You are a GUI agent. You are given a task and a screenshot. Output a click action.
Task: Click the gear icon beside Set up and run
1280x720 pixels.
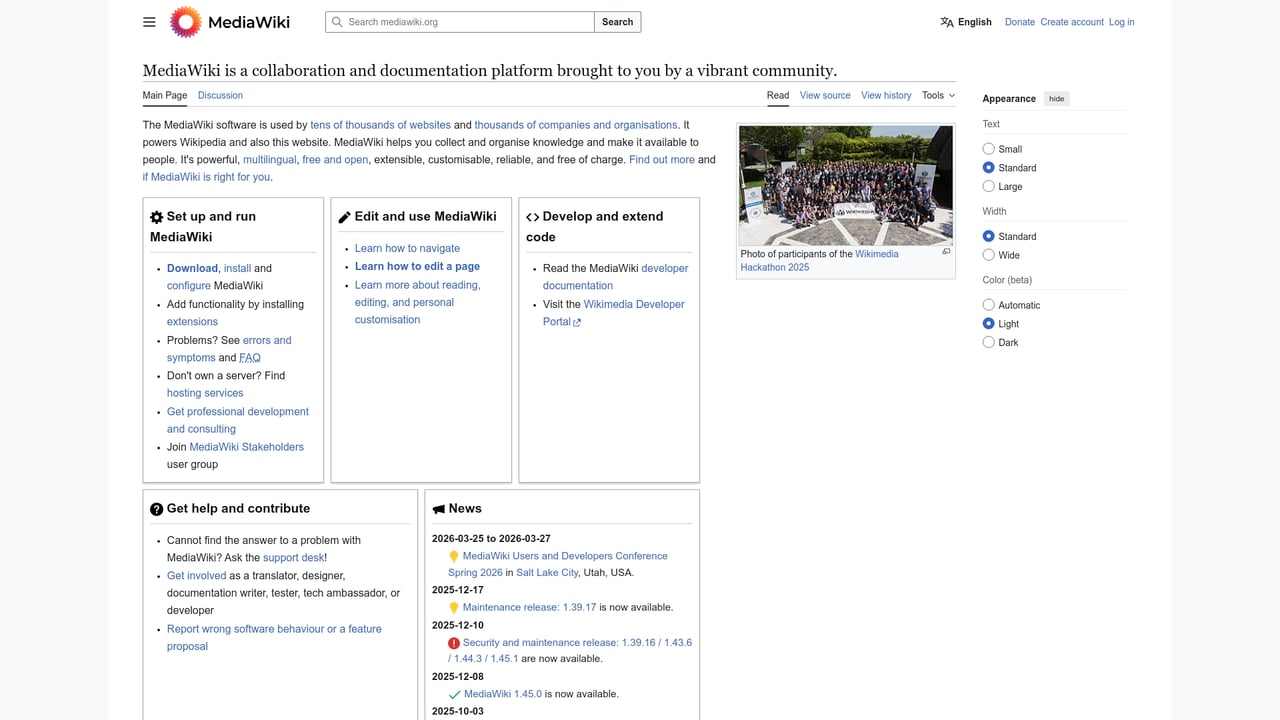pos(157,216)
